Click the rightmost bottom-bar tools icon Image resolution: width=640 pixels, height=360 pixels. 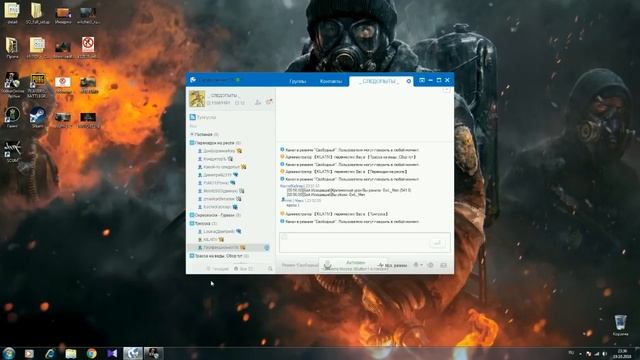point(444,265)
